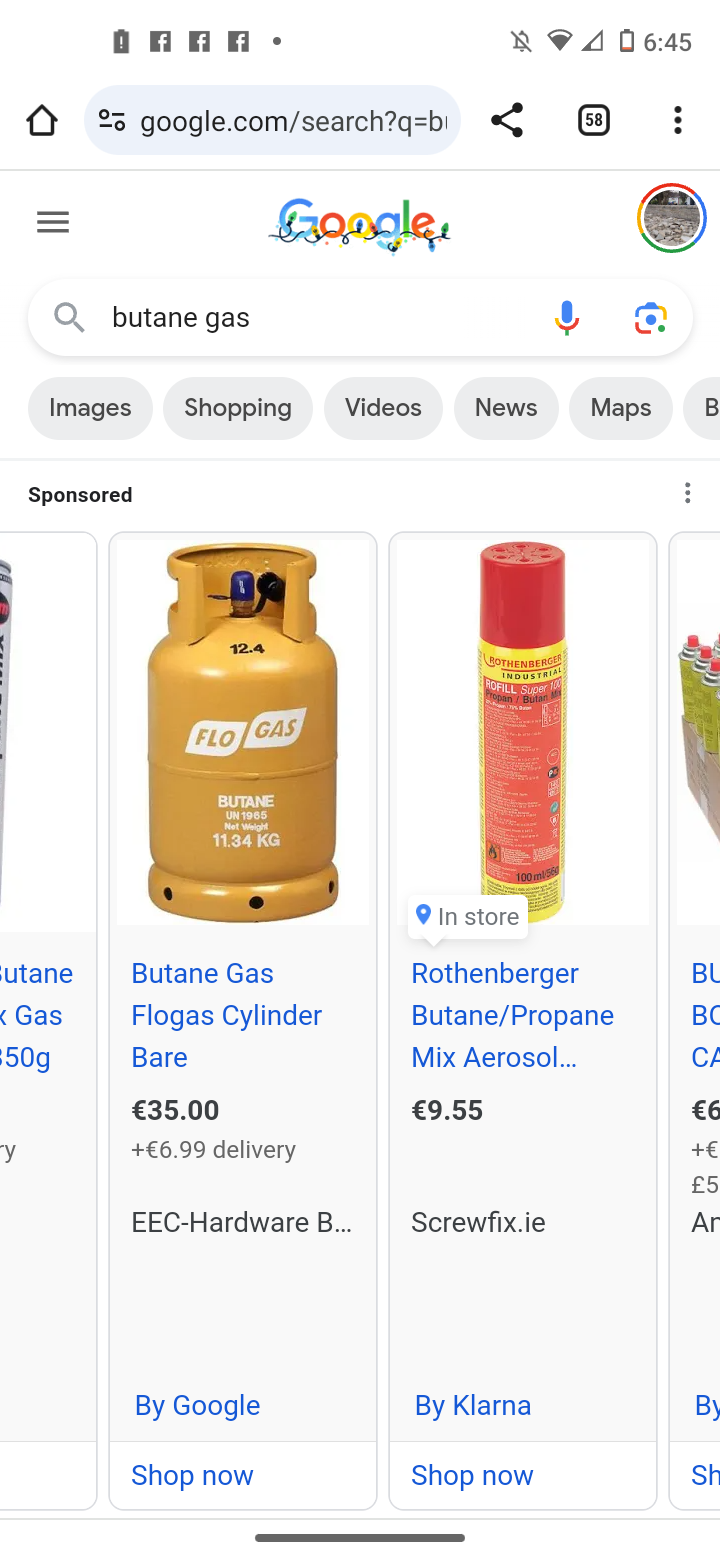
Task: Open the News results tab
Action: (x=506, y=408)
